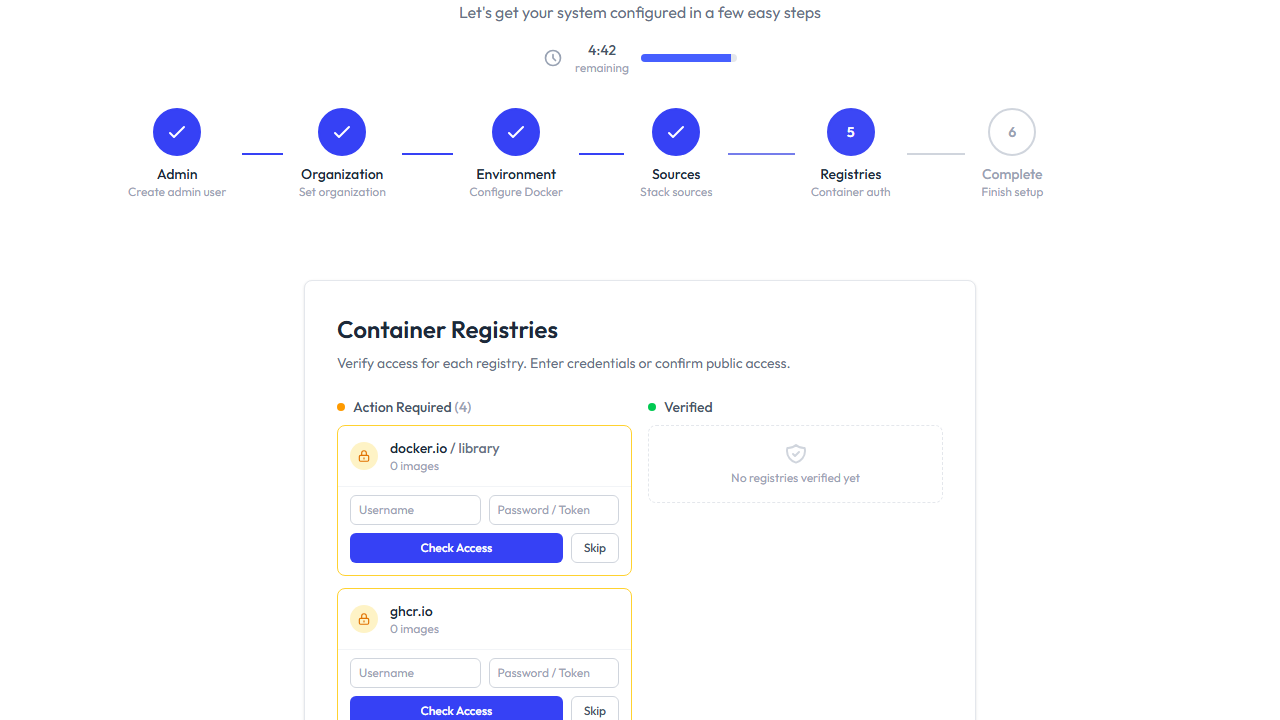The width and height of the screenshot is (1280, 720).
Task: Select the Organization completed checkmark
Action: pos(342,131)
